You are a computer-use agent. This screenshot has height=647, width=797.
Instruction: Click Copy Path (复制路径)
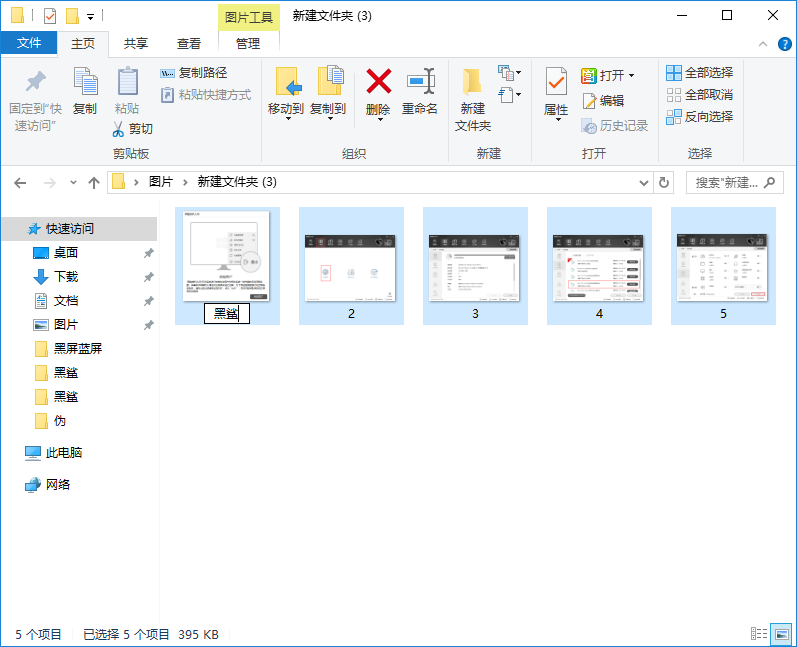pyautogui.click(x=194, y=72)
